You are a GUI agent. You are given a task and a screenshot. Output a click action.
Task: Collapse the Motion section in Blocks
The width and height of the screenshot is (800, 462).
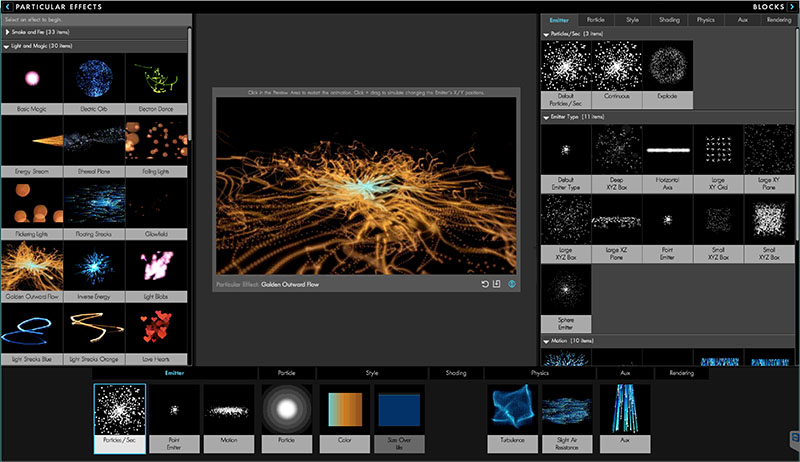tap(546, 341)
